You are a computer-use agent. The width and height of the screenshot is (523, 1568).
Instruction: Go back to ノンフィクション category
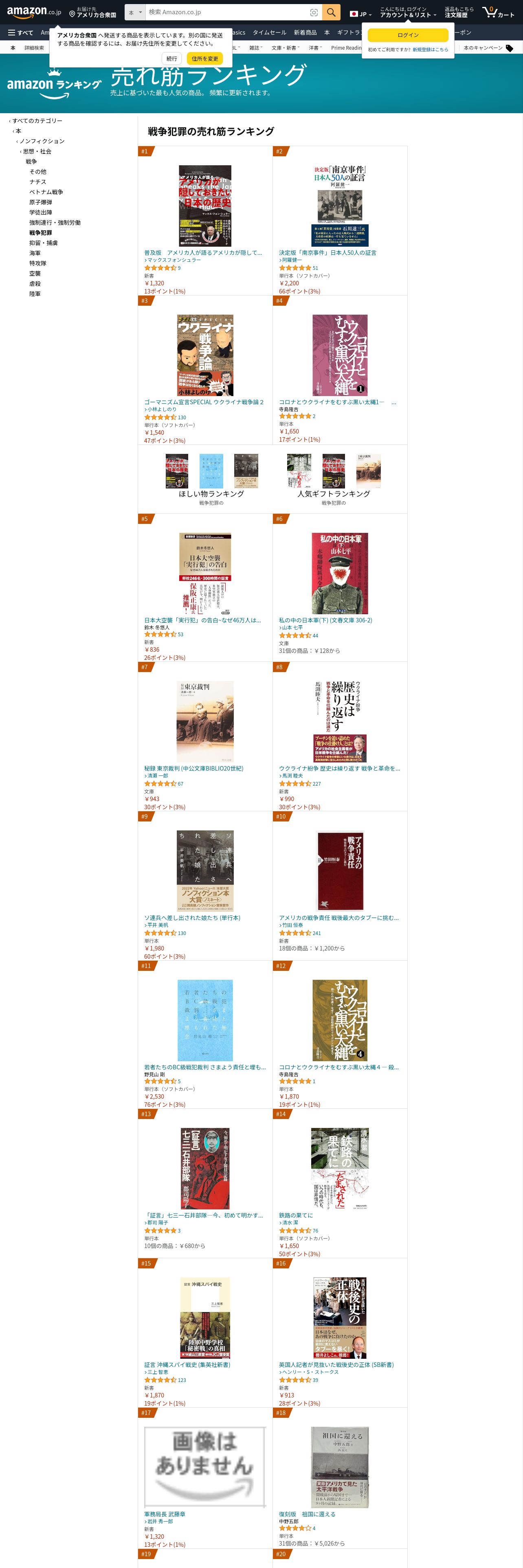click(x=42, y=141)
